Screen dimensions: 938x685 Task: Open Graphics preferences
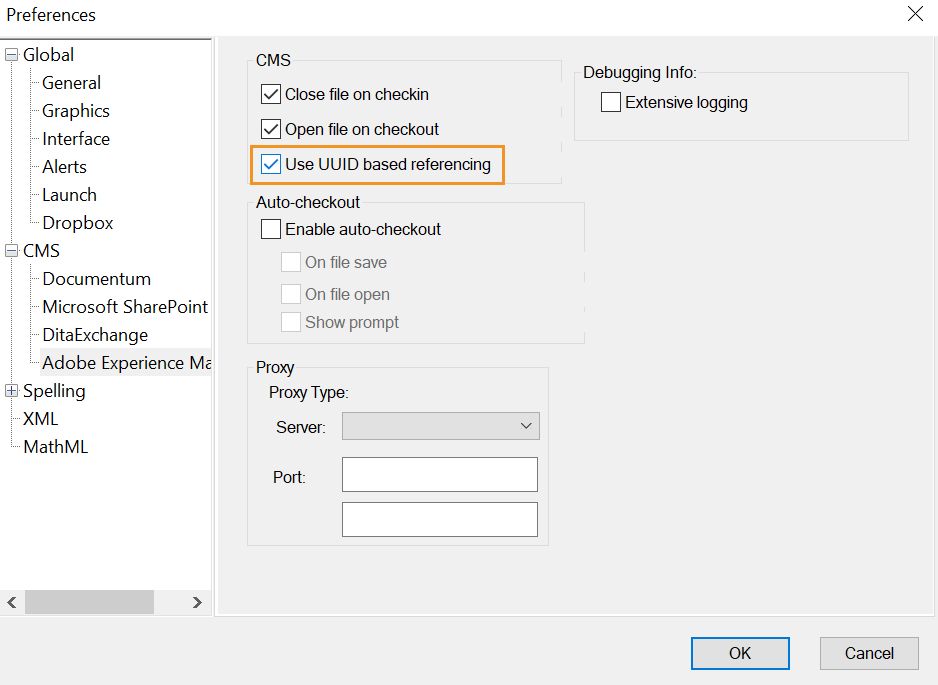click(76, 111)
